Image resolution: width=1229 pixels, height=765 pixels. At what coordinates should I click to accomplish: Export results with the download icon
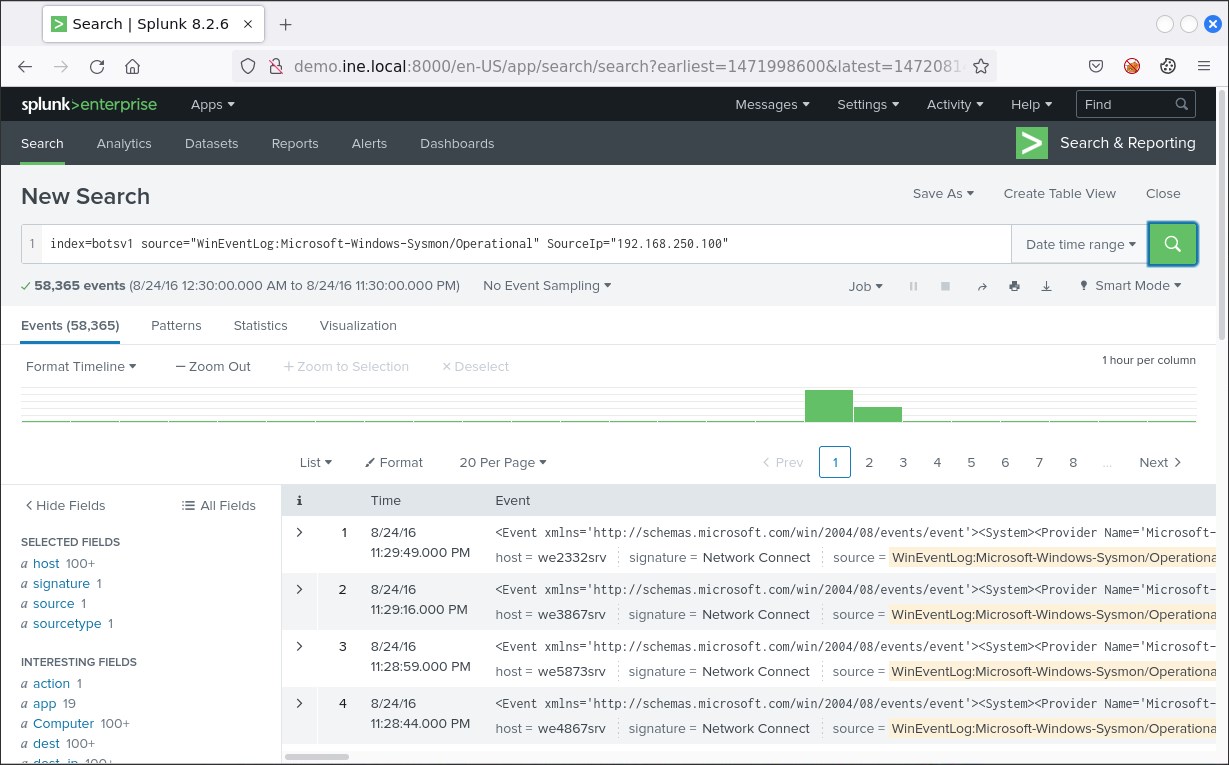[1046, 286]
